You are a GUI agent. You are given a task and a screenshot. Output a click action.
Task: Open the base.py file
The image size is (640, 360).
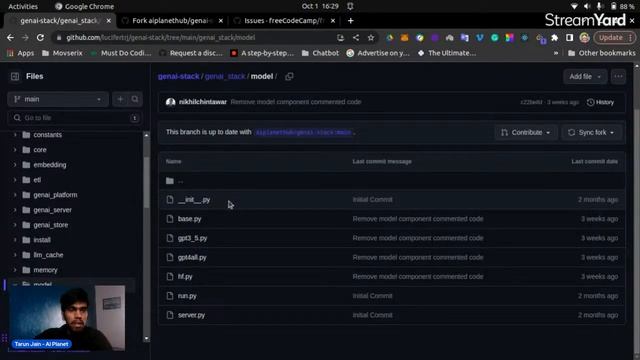(x=189, y=219)
